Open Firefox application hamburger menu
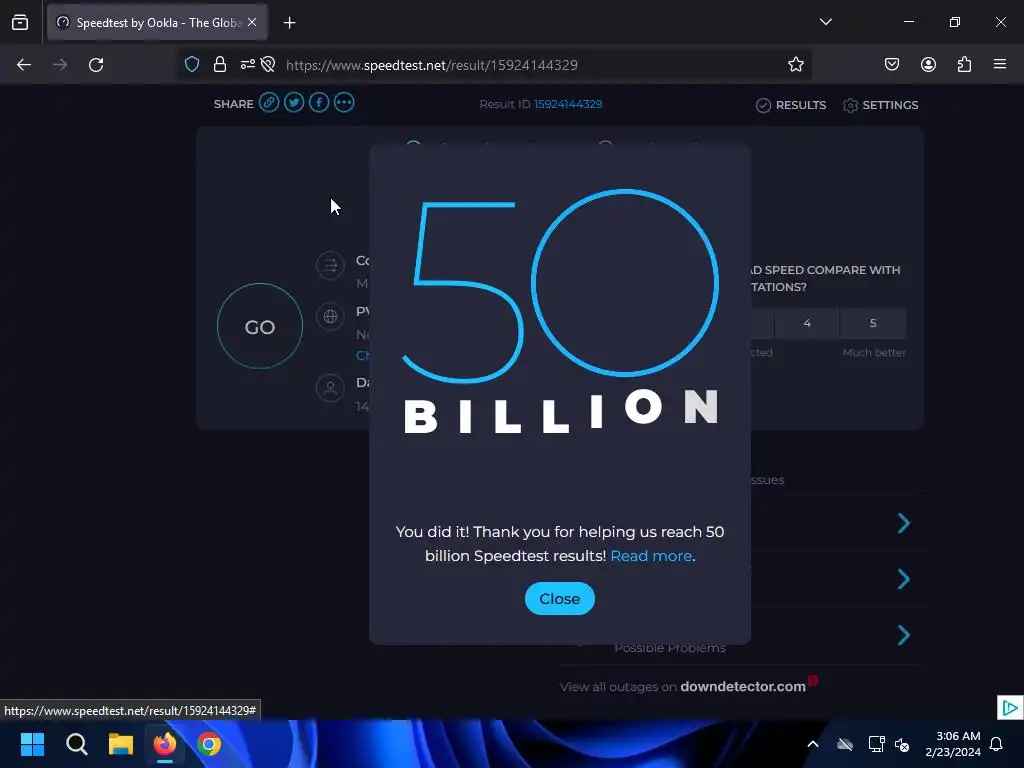Viewport: 1024px width, 768px height. click(x=1000, y=65)
